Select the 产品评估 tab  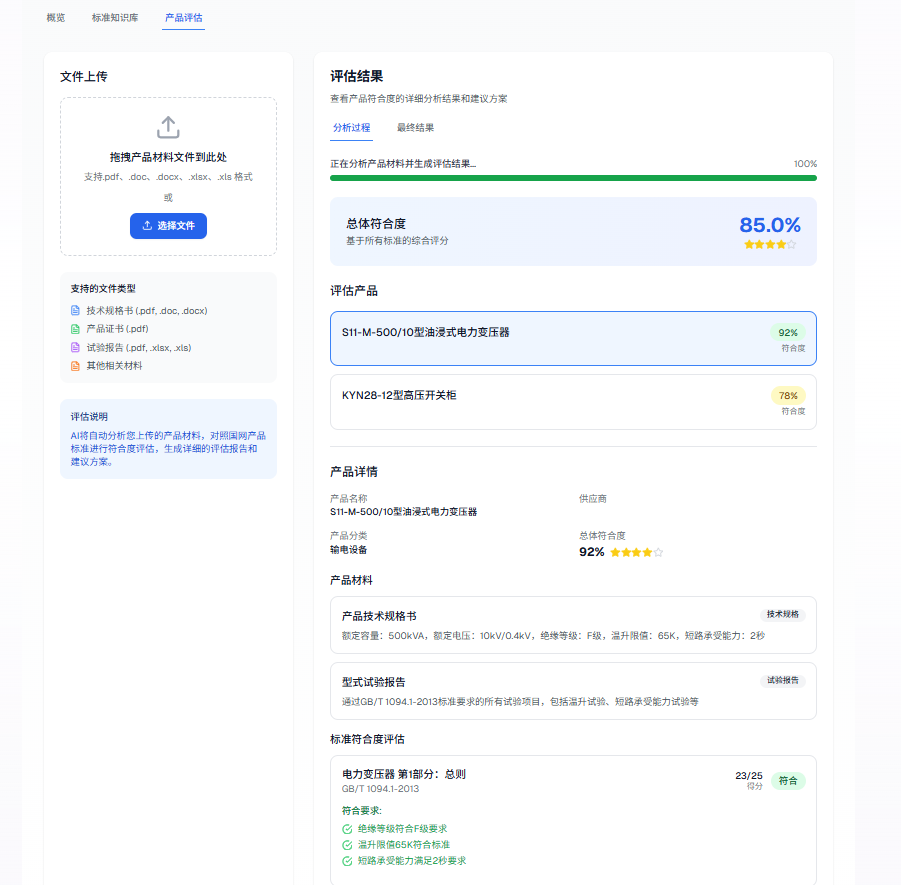click(184, 18)
